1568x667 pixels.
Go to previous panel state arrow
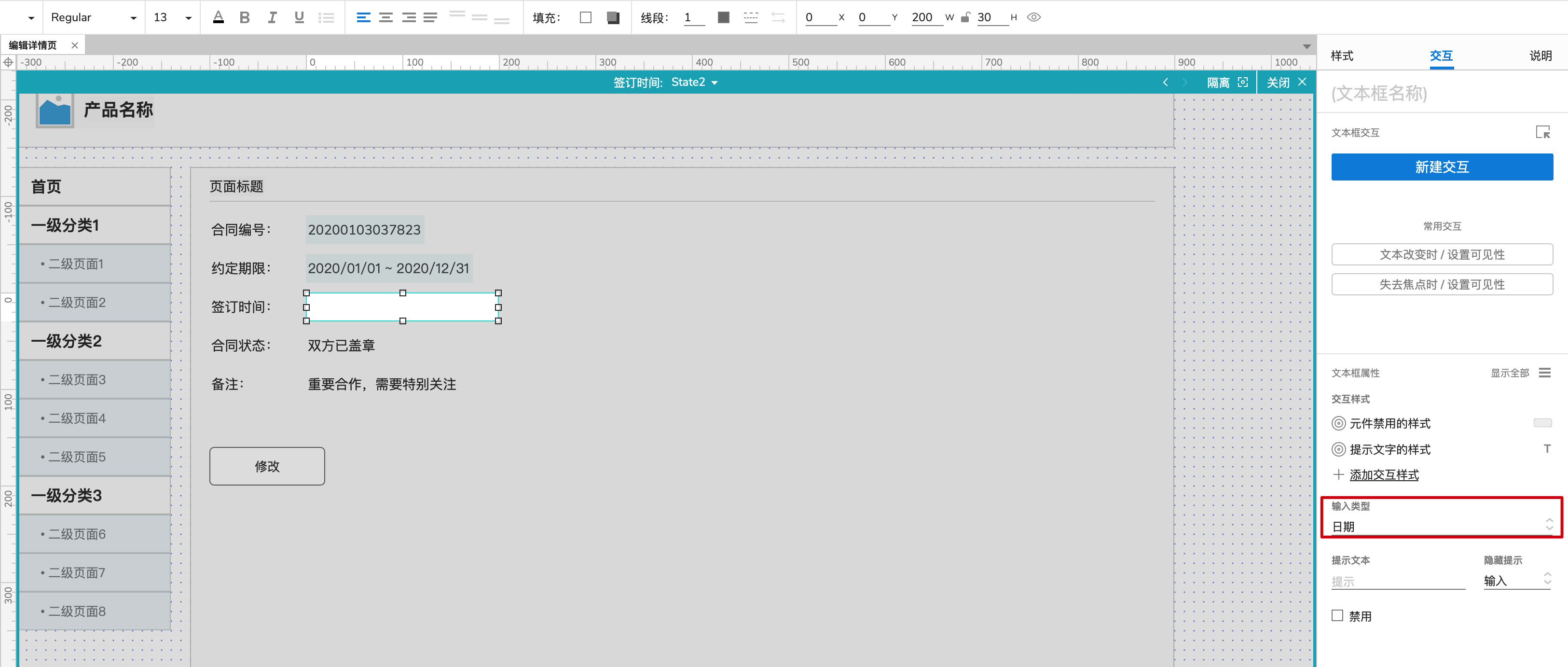click(x=1165, y=82)
